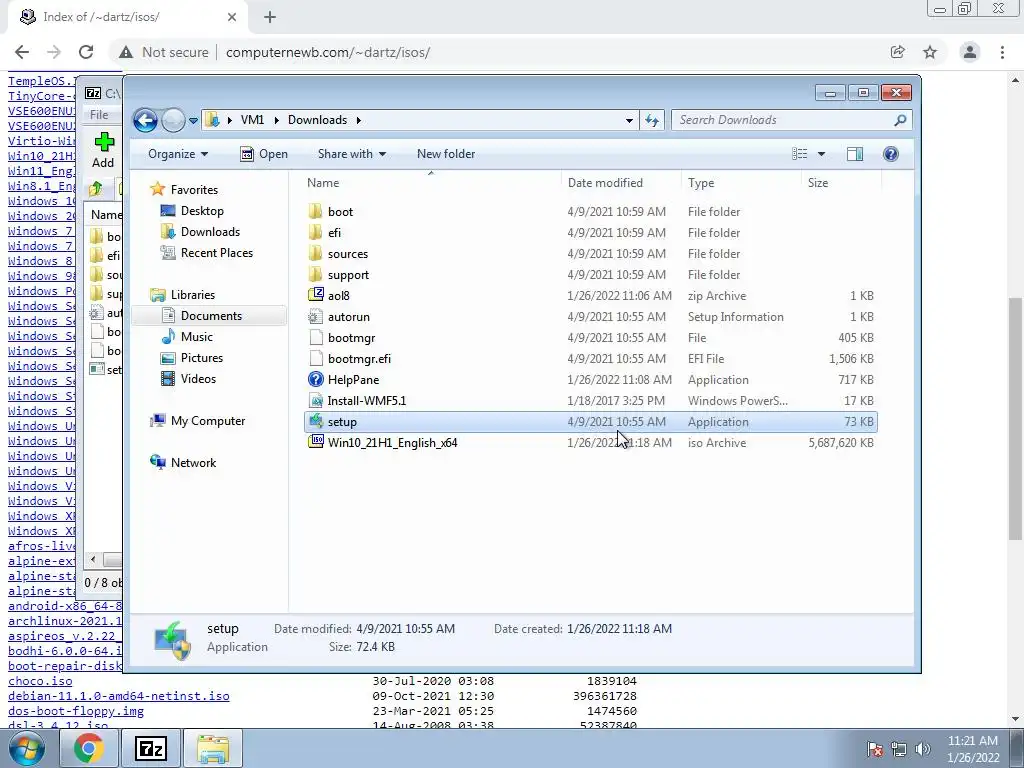Click the up-folder icon in 7-Zip window
Image resolution: width=1024 pixels, height=768 pixels.
tap(96, 189)
